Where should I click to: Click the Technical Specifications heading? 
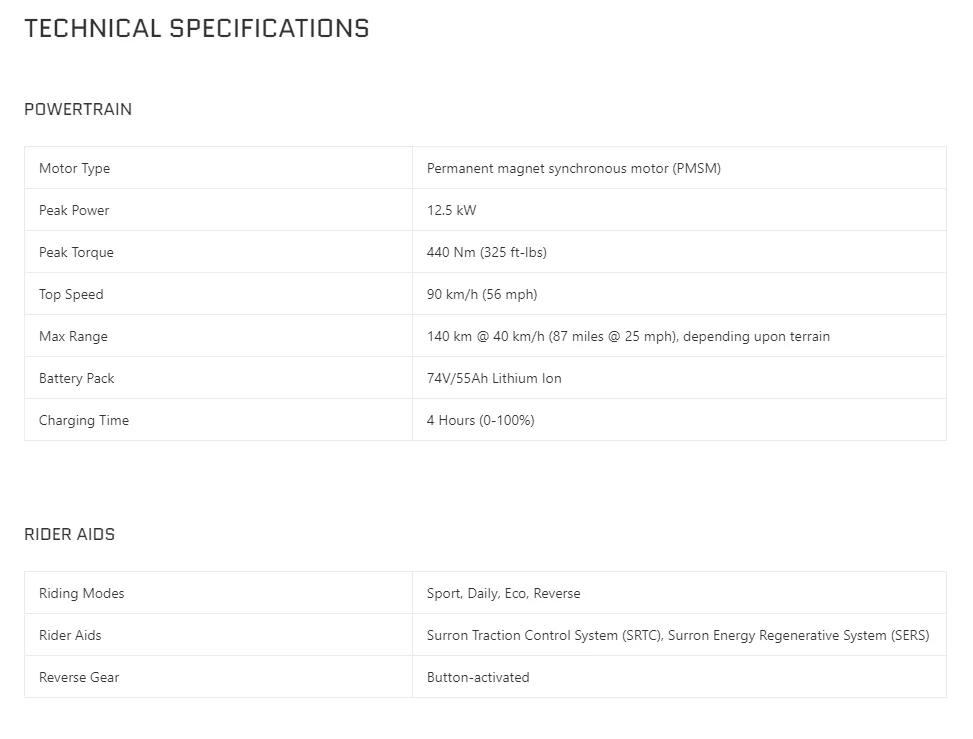click(197, 29)
